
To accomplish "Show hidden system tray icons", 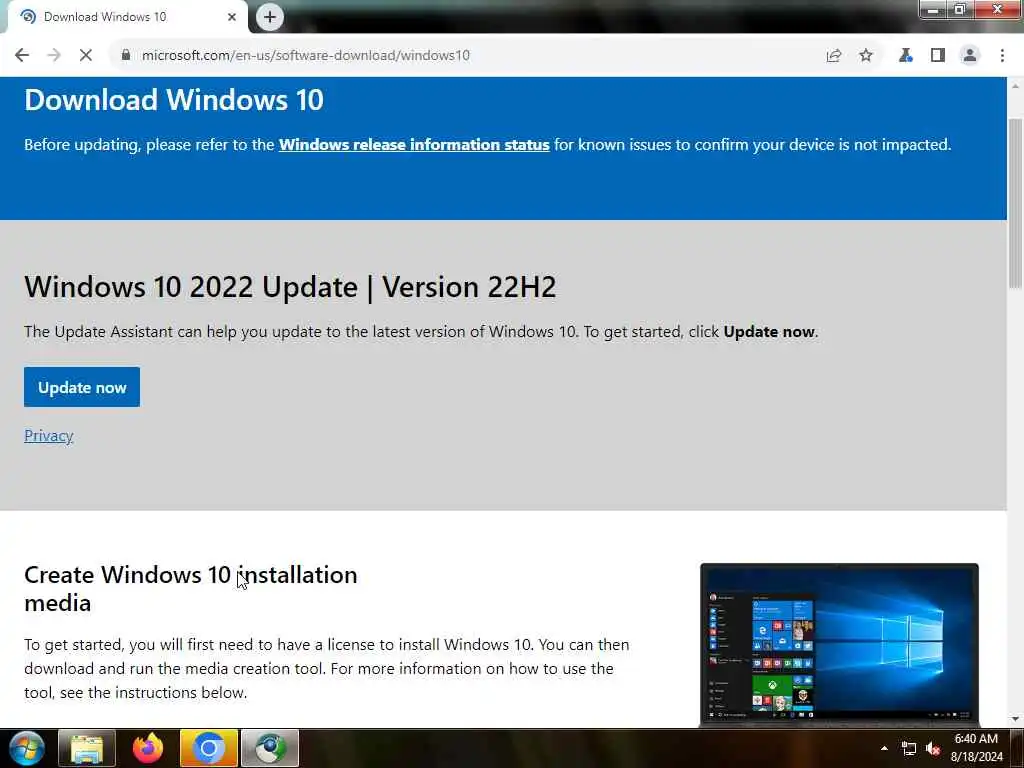I will [884, 748].
